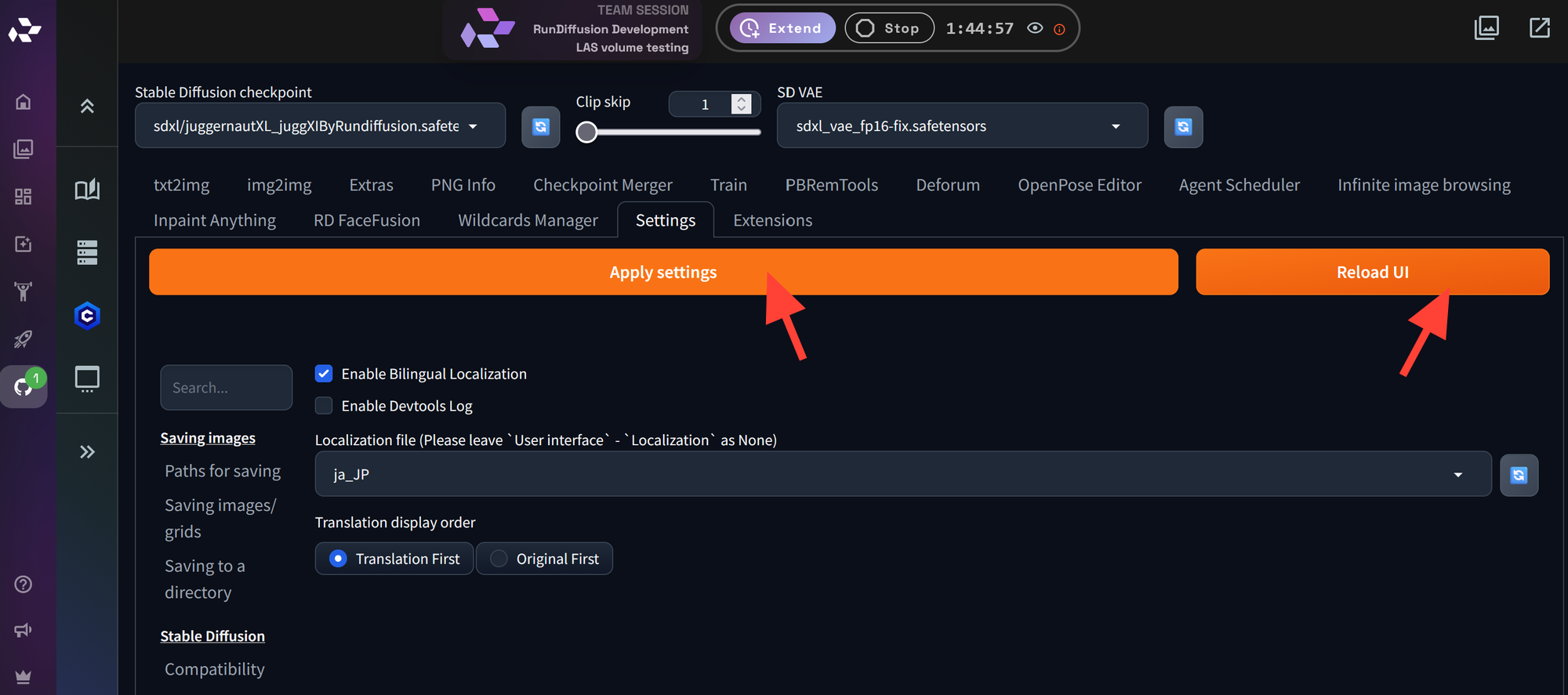
Task: Open the SD VAE dropdown
Action: (962, 126)
